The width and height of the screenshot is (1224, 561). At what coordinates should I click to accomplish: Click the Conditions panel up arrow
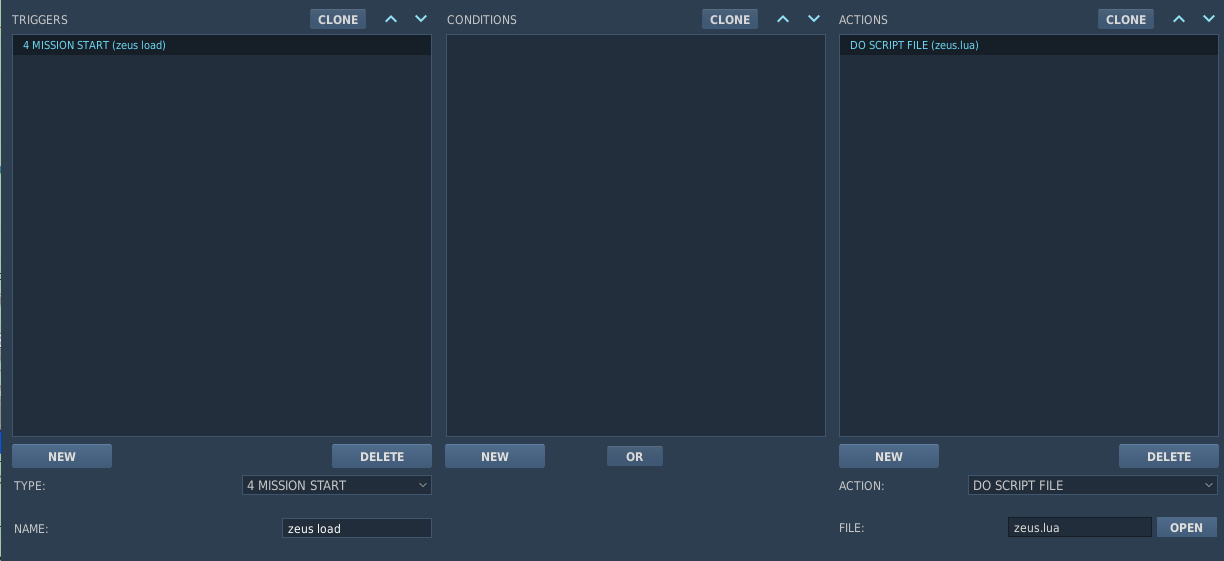(783, 19)
